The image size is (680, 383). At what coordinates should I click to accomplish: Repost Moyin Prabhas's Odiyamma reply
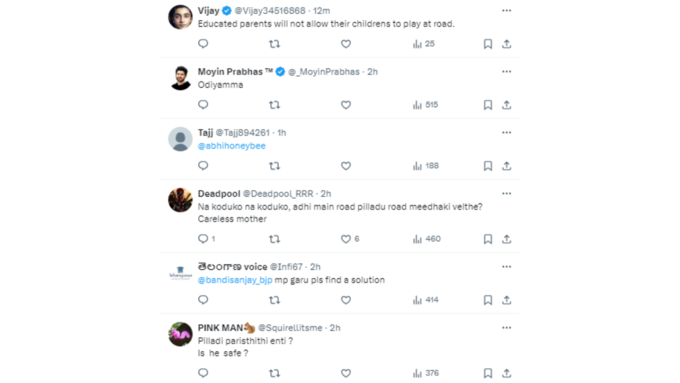(x=274, y=105)
